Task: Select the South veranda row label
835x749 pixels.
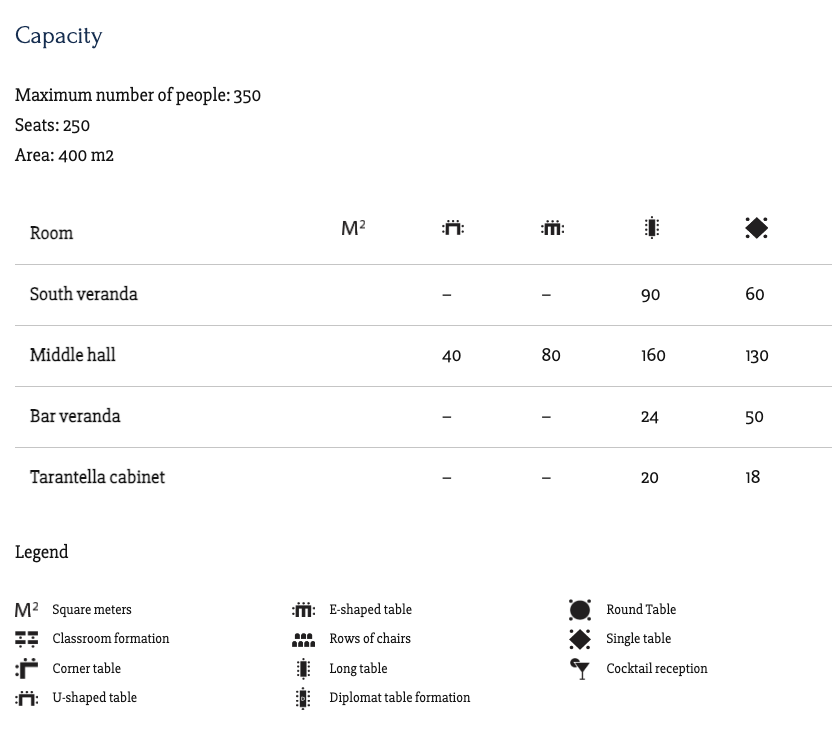Action: (84, 294)
